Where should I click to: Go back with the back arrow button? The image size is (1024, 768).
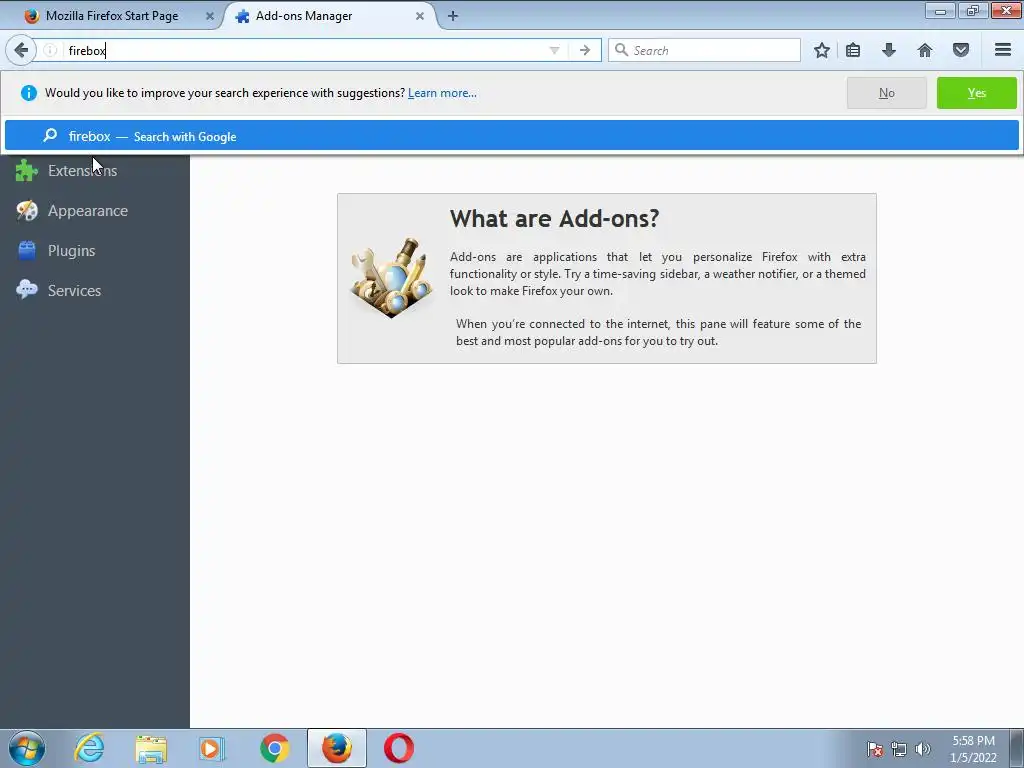point(21,50)
